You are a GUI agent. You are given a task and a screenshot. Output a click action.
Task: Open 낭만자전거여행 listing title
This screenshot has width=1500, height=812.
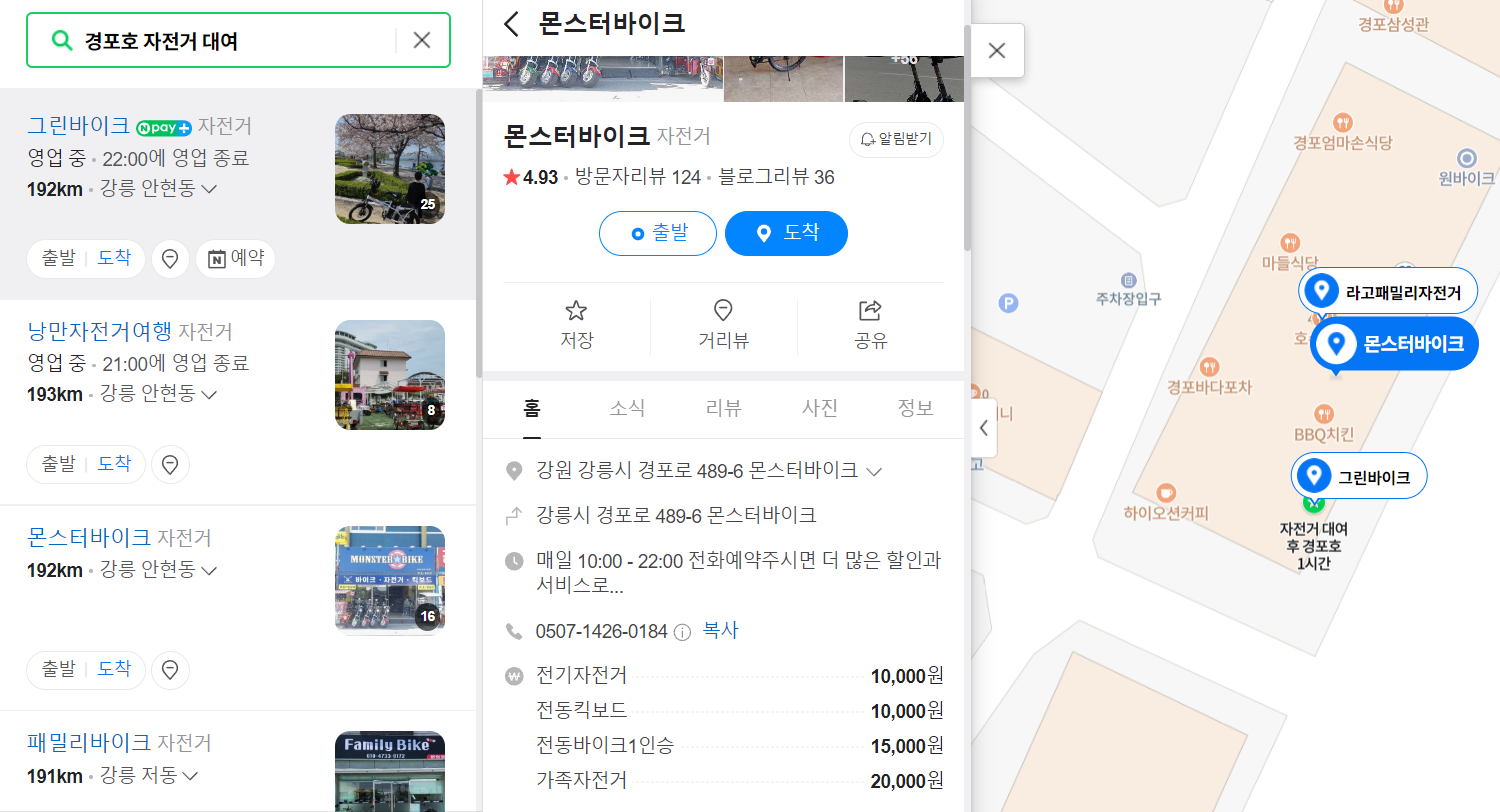point(100,331)
